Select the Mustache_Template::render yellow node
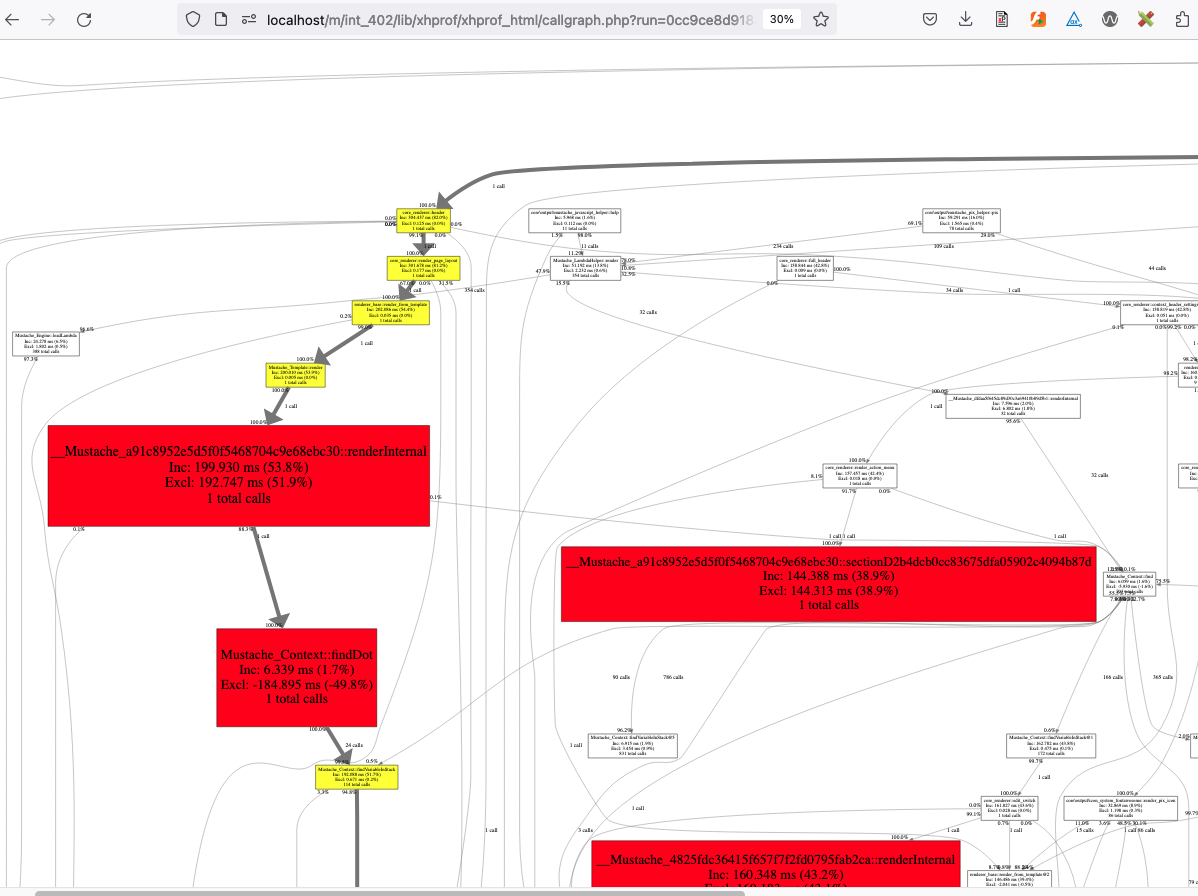1198x896 pixels. point(296,375)
